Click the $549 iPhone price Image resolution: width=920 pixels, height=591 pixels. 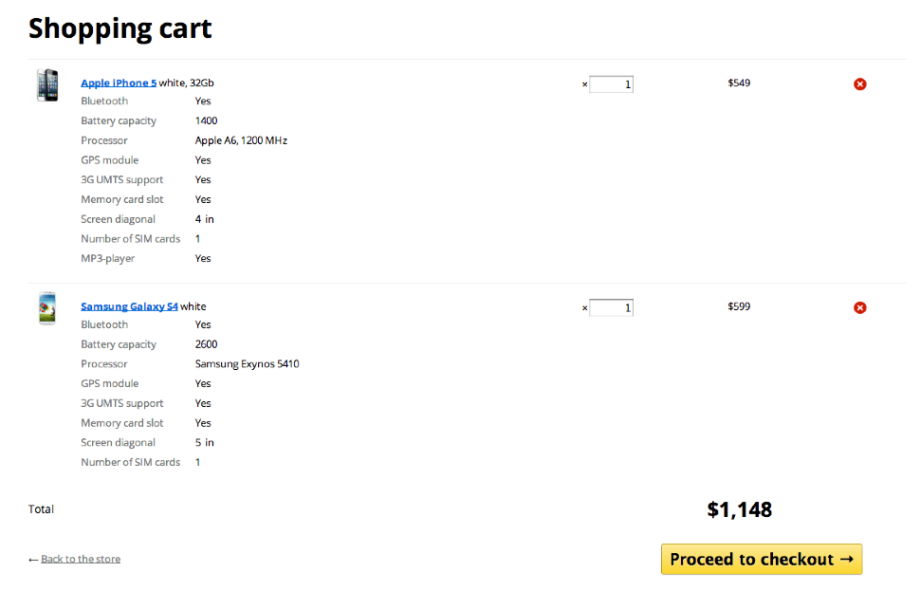739,83
